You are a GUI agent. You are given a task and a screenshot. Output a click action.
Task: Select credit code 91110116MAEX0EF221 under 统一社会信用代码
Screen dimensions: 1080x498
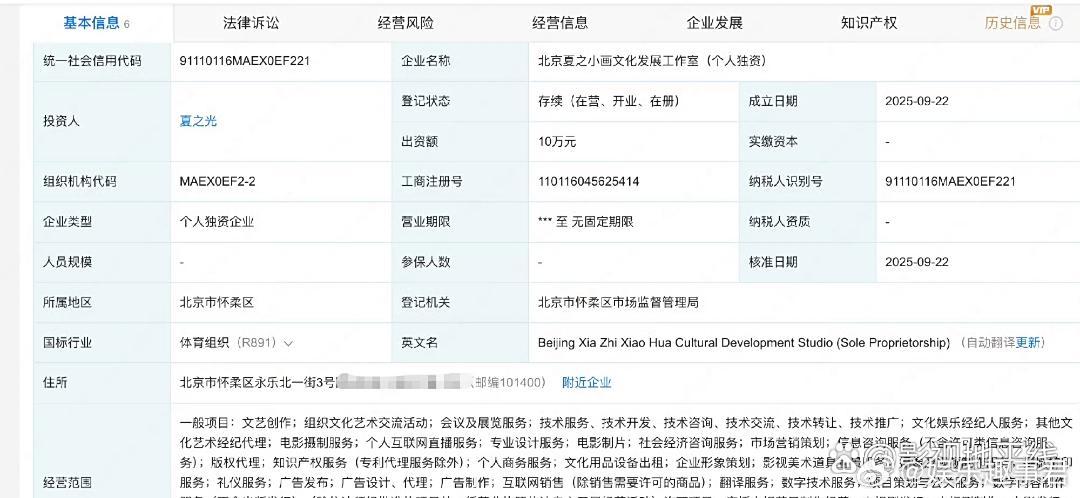pyautogui.click(x=245, y=61)
